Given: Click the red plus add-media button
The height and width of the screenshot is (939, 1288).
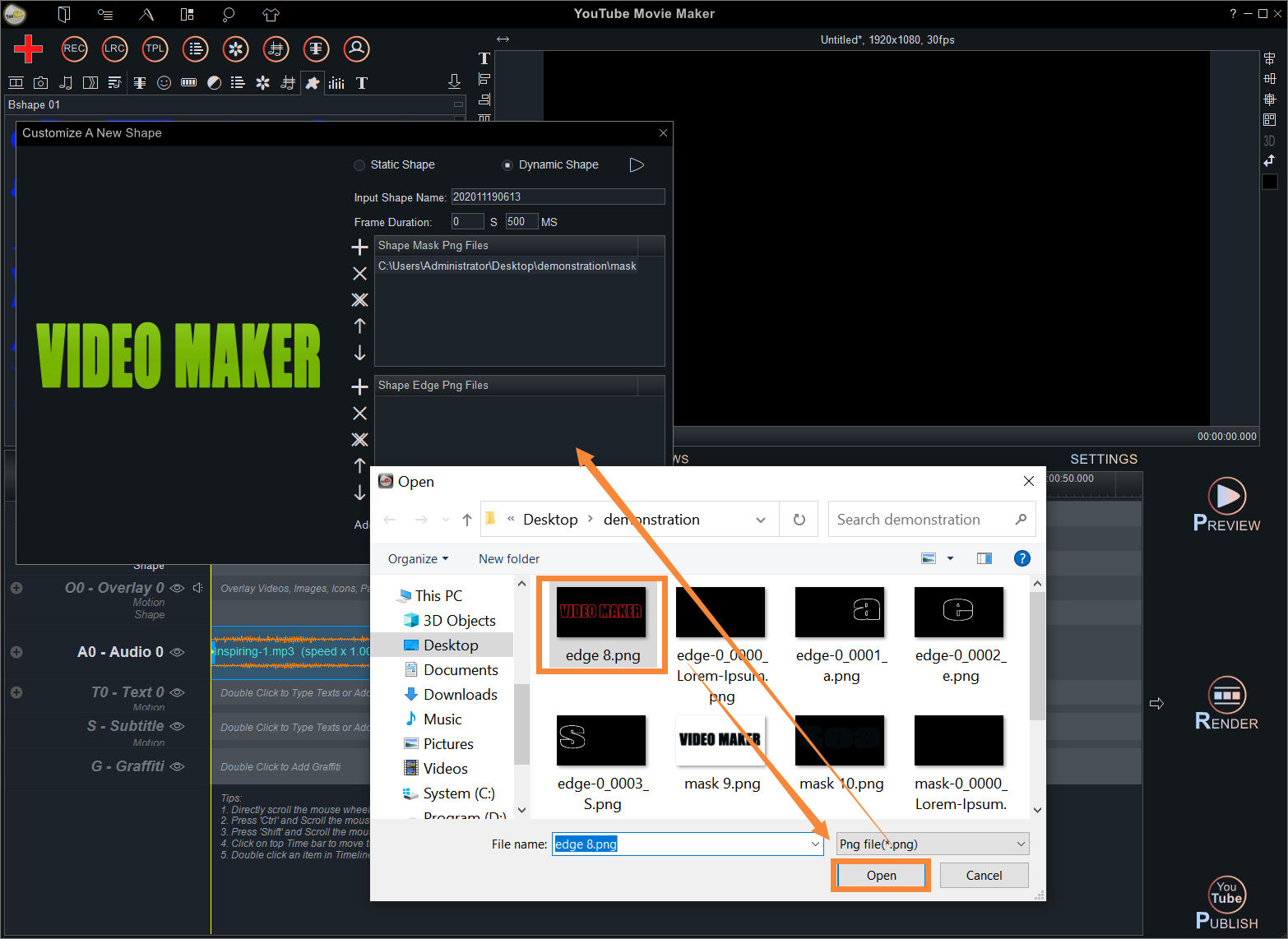Looking at the screenshot, I should click(x=28, y=49).
